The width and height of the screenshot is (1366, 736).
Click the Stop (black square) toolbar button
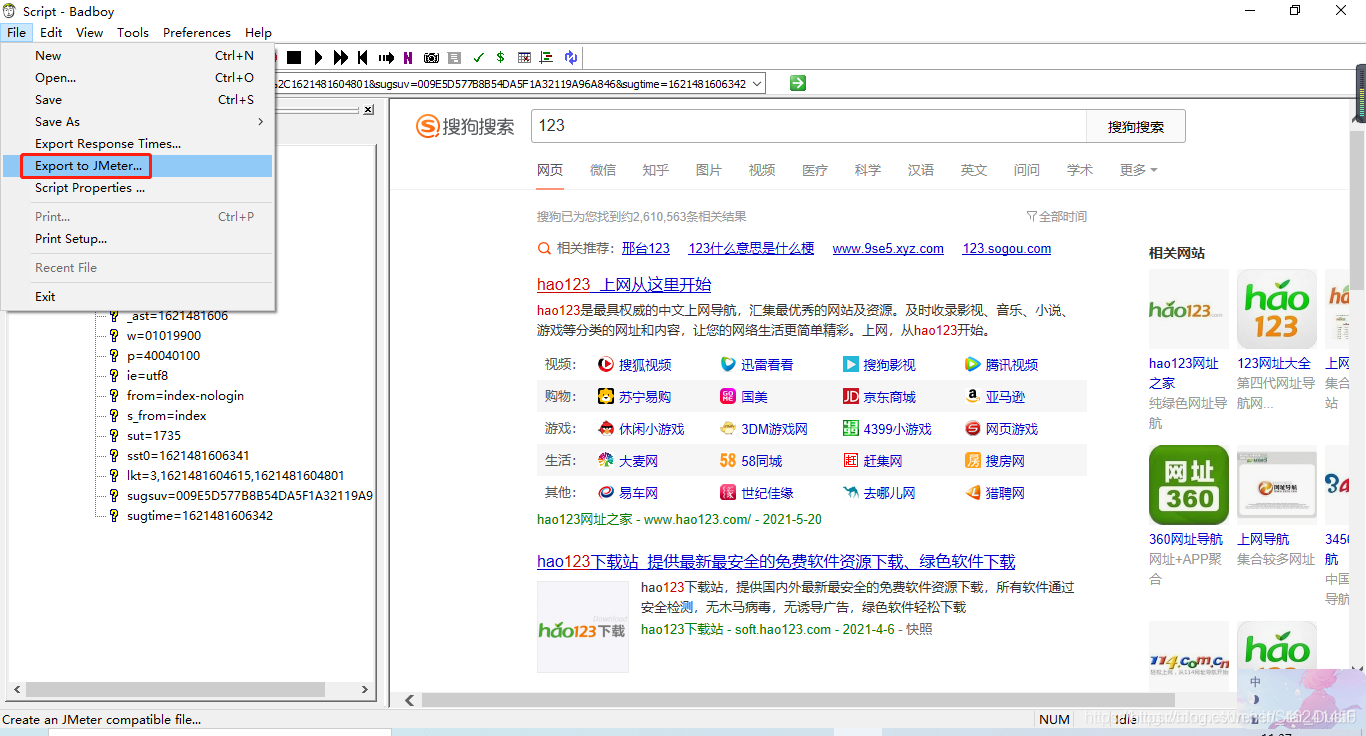point(294,58)
